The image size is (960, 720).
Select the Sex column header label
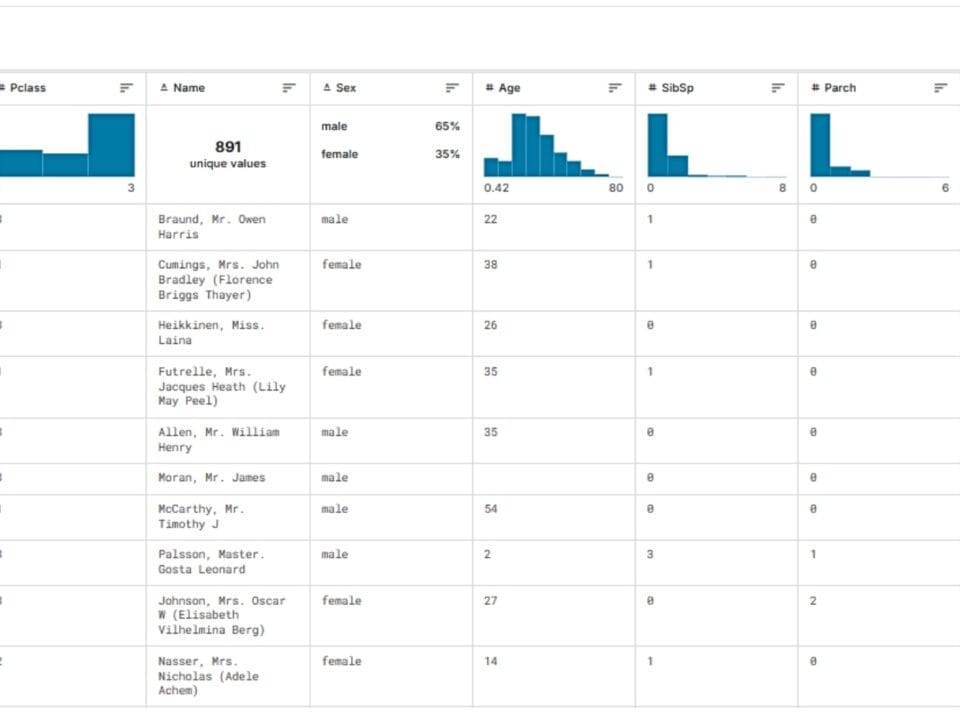click(x=346, y=88)
